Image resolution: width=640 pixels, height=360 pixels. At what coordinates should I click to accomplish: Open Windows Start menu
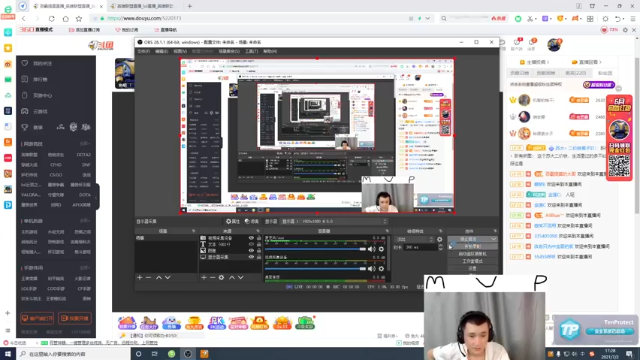click(8, 354)
